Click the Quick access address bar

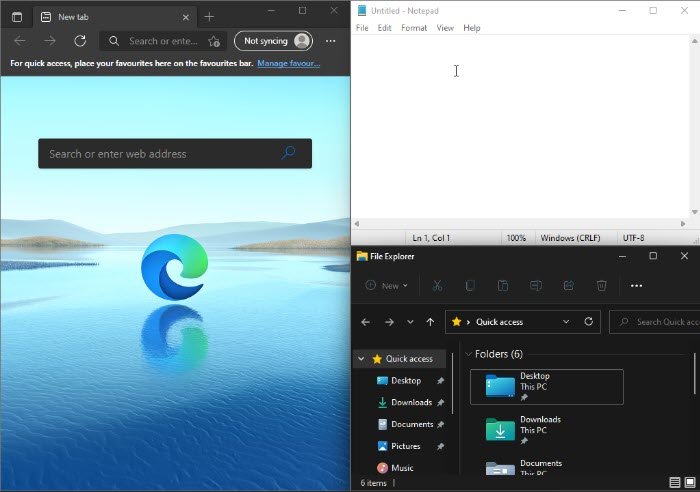[x=523, y=322]
